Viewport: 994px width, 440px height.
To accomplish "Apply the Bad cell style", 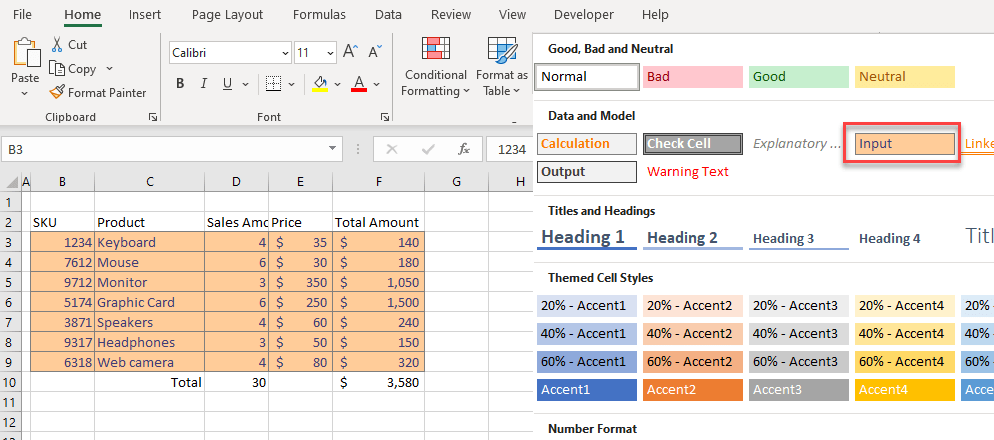I will [x=693, y=77].
